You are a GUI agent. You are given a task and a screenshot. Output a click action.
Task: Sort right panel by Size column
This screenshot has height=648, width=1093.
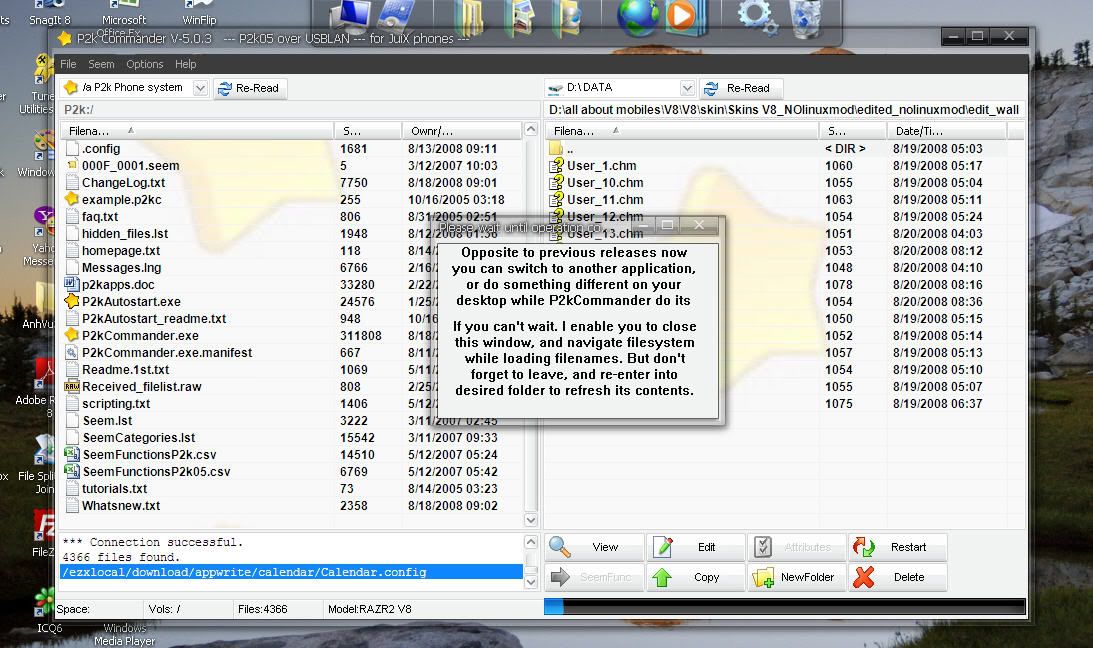pos(853,131)
